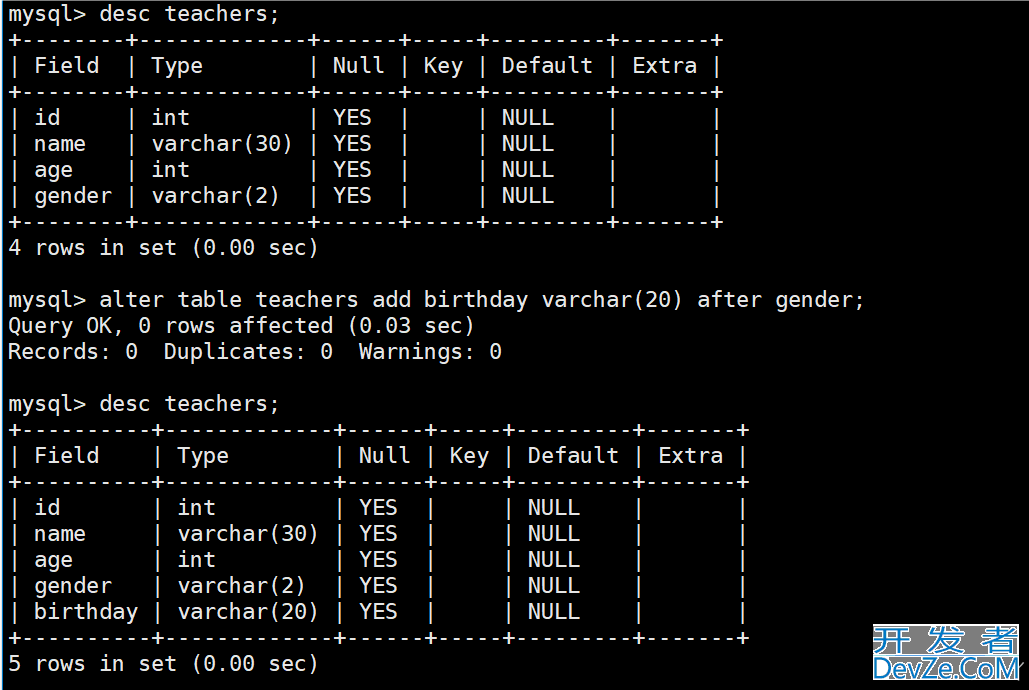Click 'varchar(30)' in the first table

[222, 143]
